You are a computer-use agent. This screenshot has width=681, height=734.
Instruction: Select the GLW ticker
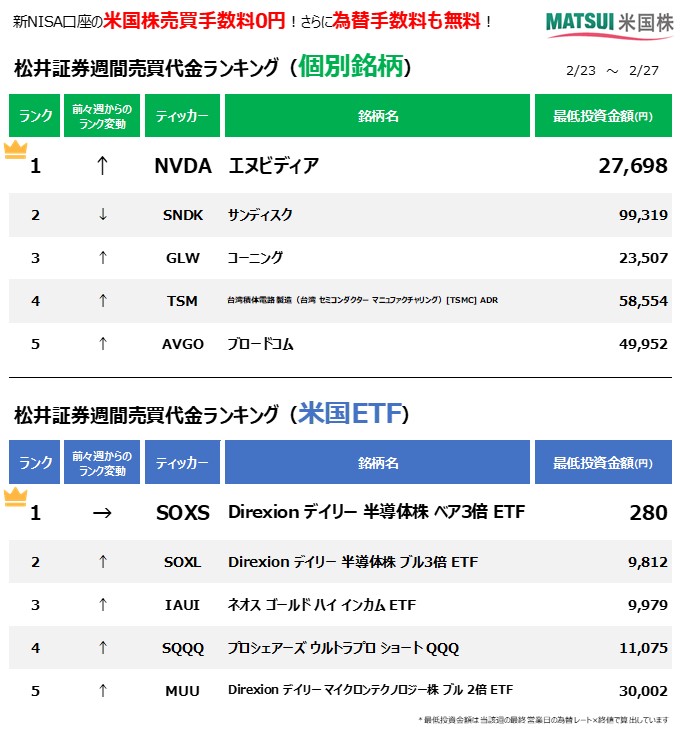point(183,258)
